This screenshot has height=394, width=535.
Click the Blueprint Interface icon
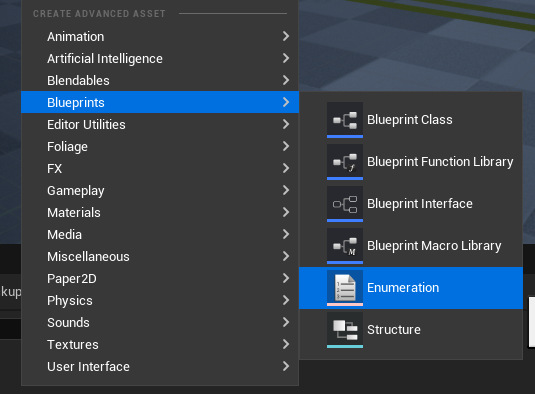[x=345, y=204]
